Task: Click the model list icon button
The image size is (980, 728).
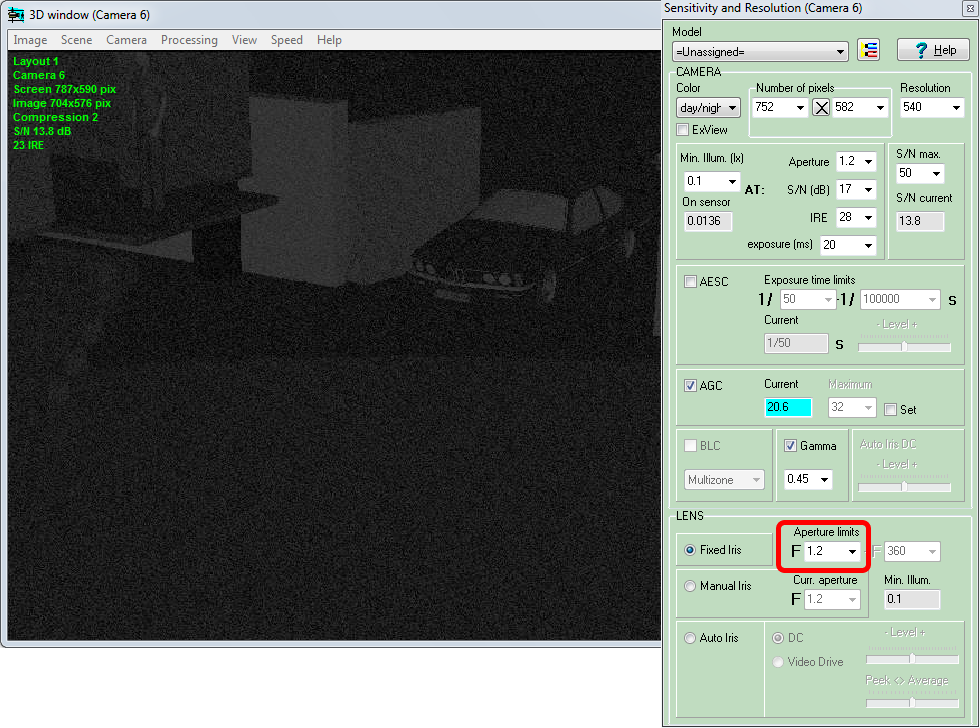Action: [x=869, y=51]
